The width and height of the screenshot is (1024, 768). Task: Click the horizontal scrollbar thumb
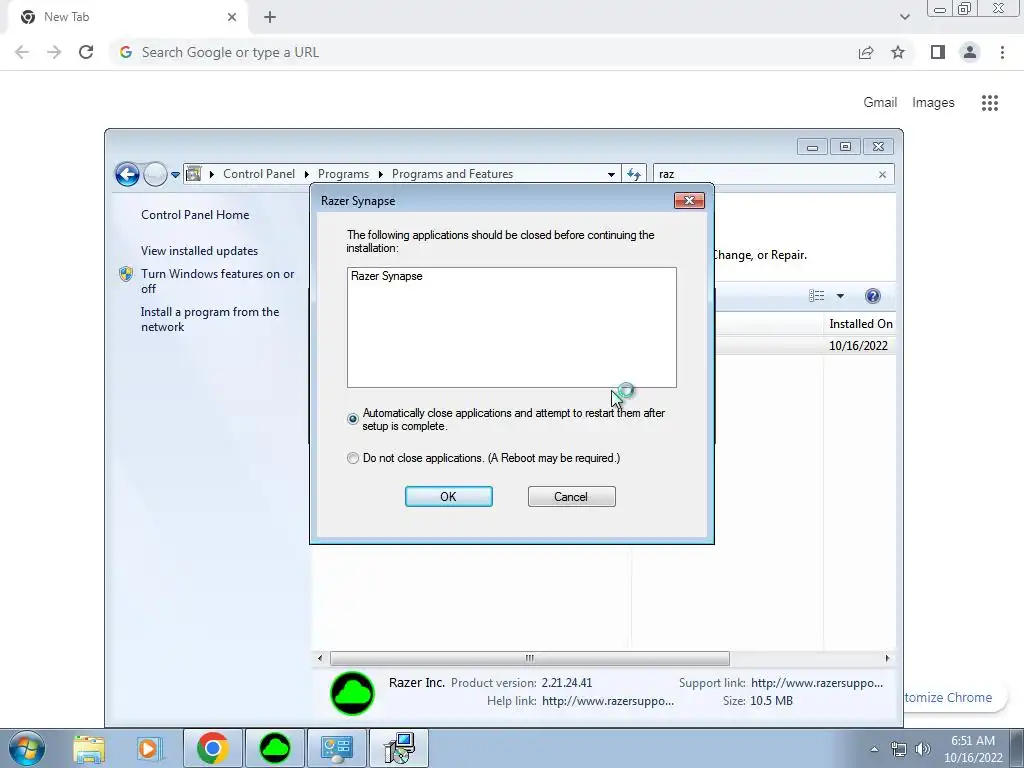pos(530,658)
